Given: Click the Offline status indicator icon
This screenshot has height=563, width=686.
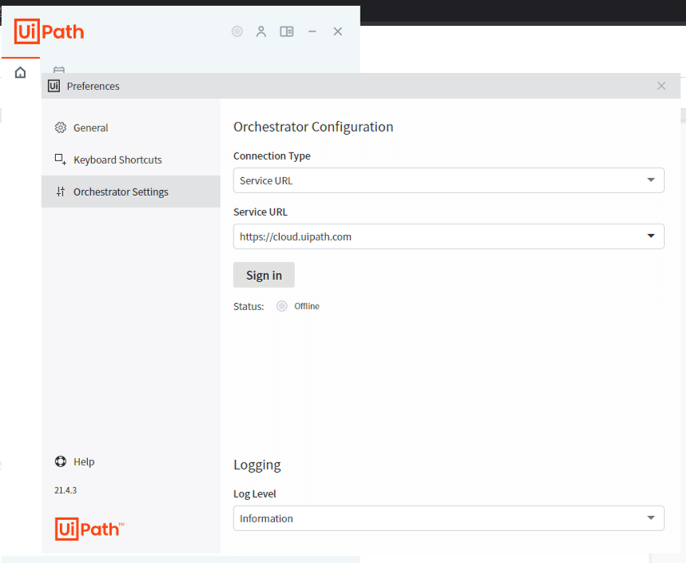Looking at the screenshot, I should (x=282, y=306).
